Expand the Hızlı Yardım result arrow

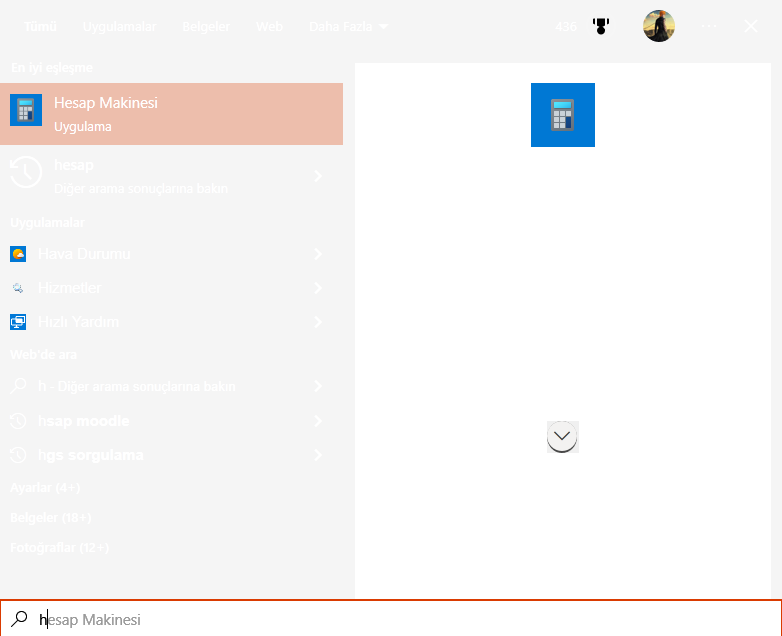318,322
